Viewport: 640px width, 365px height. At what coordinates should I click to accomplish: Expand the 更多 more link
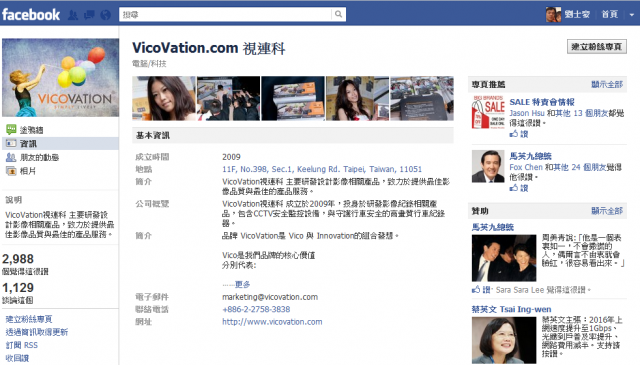(242, 284)
